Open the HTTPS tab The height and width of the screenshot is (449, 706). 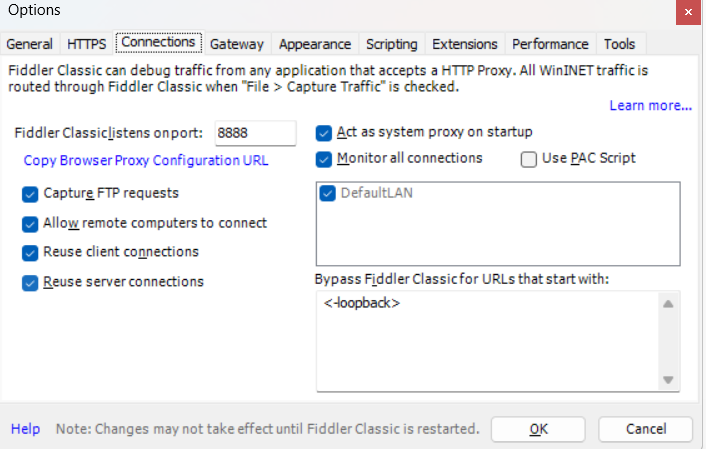pyautogui.click(x=87, y=44)
